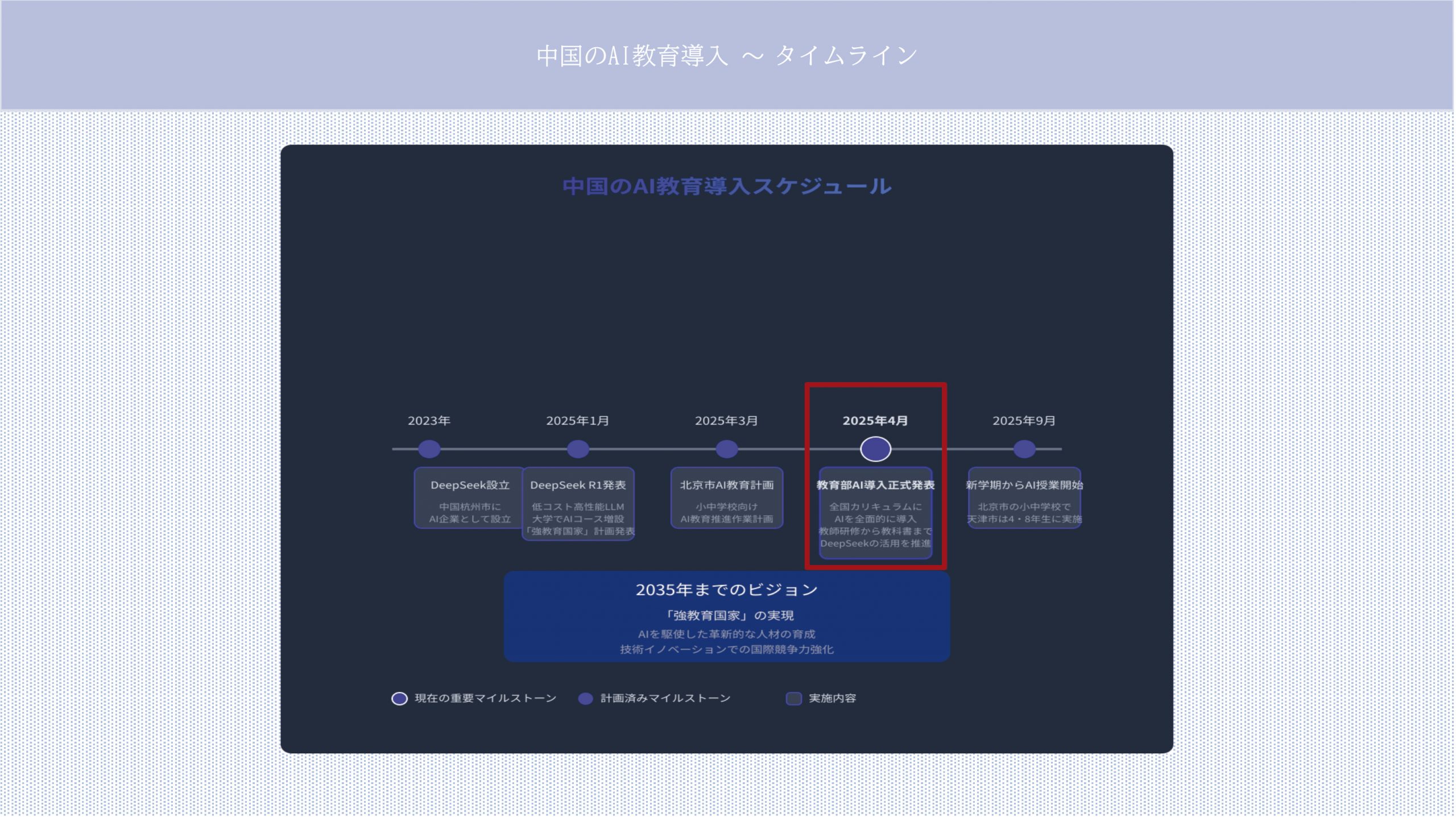1456x817 pixels.
Task: Select the 教育部AI導入正式発表 card
Action: click(876, 513)
